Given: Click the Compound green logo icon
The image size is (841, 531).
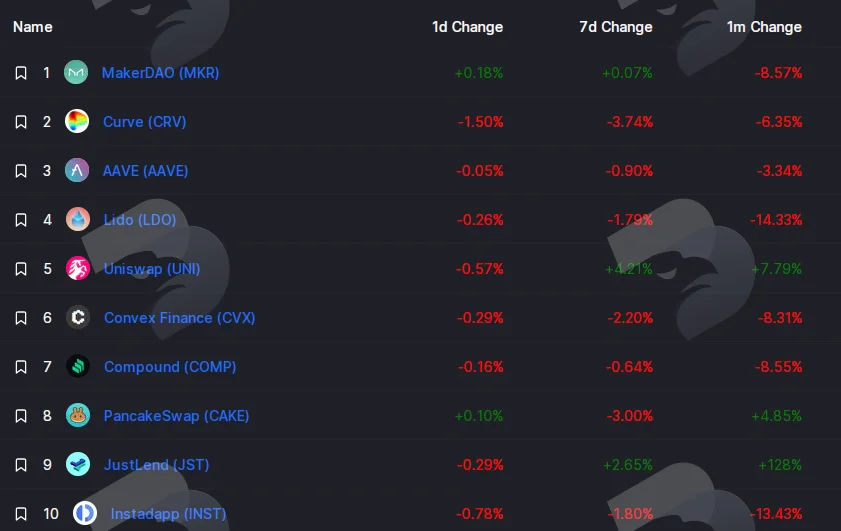Looking at the screenshot, I should click(78, 366).
